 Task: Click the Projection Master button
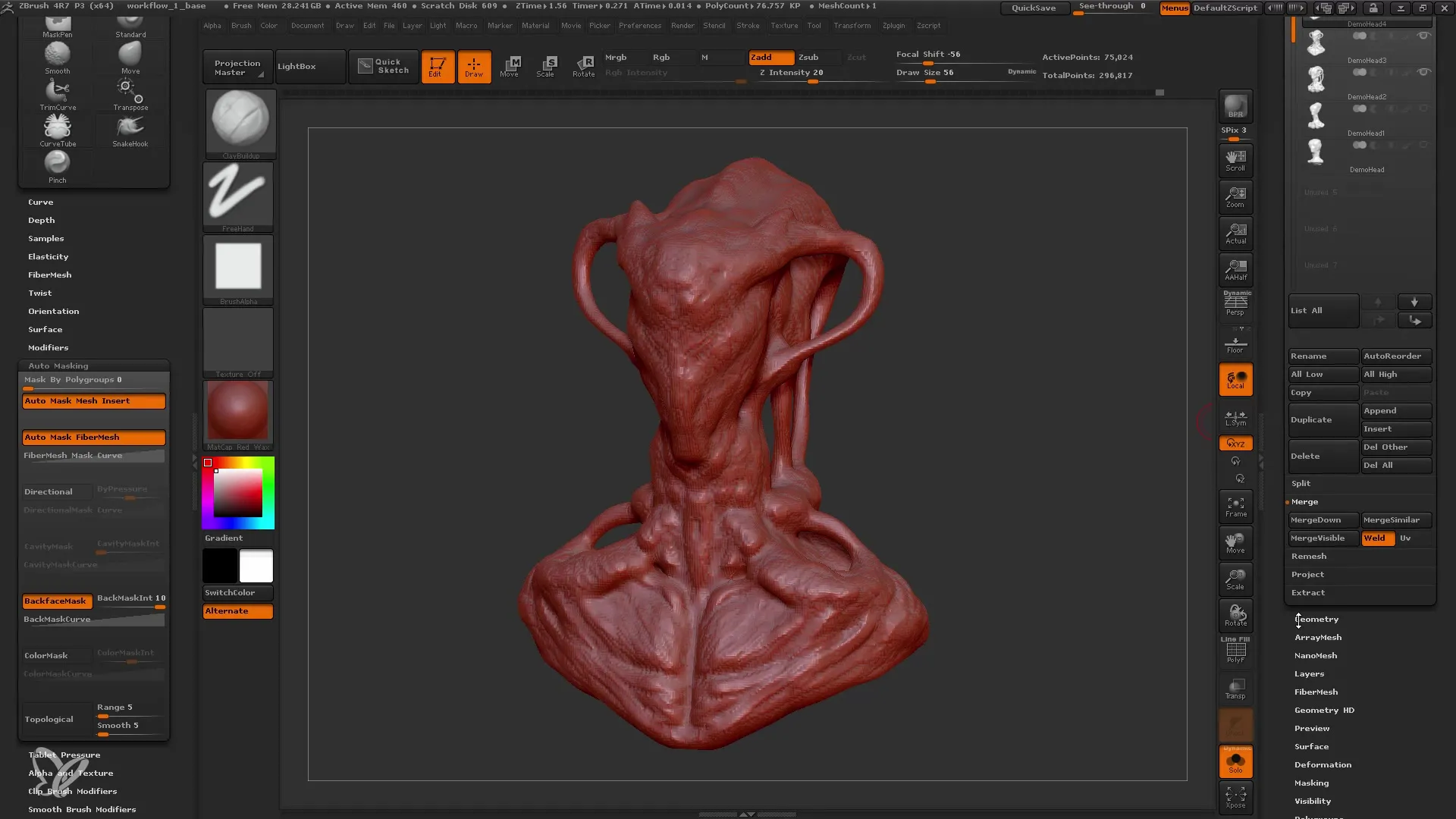click(237, 65)
